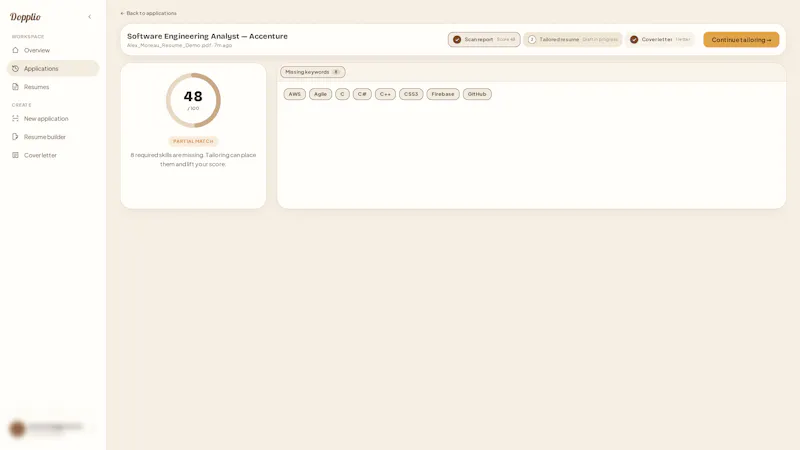Click the 48 score ring
The width and height of the screenshot is (800, 450).
click(x=193, y=100)
